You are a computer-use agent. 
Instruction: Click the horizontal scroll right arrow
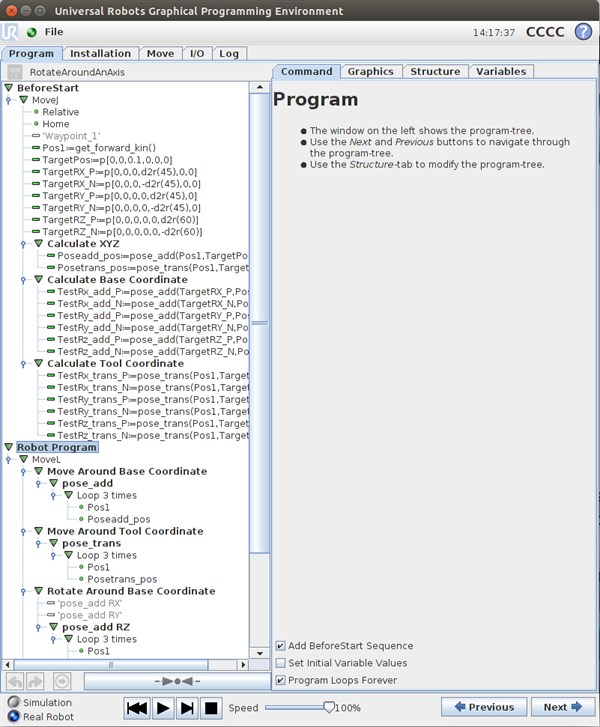tap(243, 665)
